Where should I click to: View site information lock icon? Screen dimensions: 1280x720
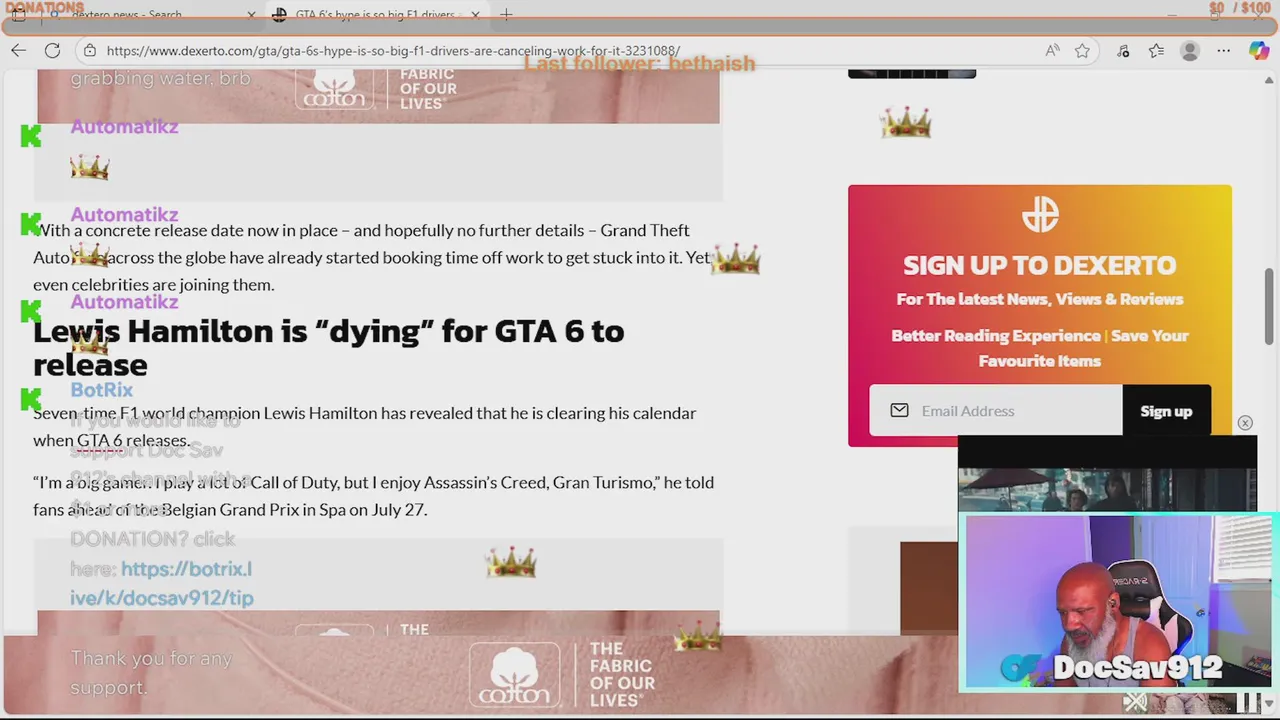tap(90, 50)
